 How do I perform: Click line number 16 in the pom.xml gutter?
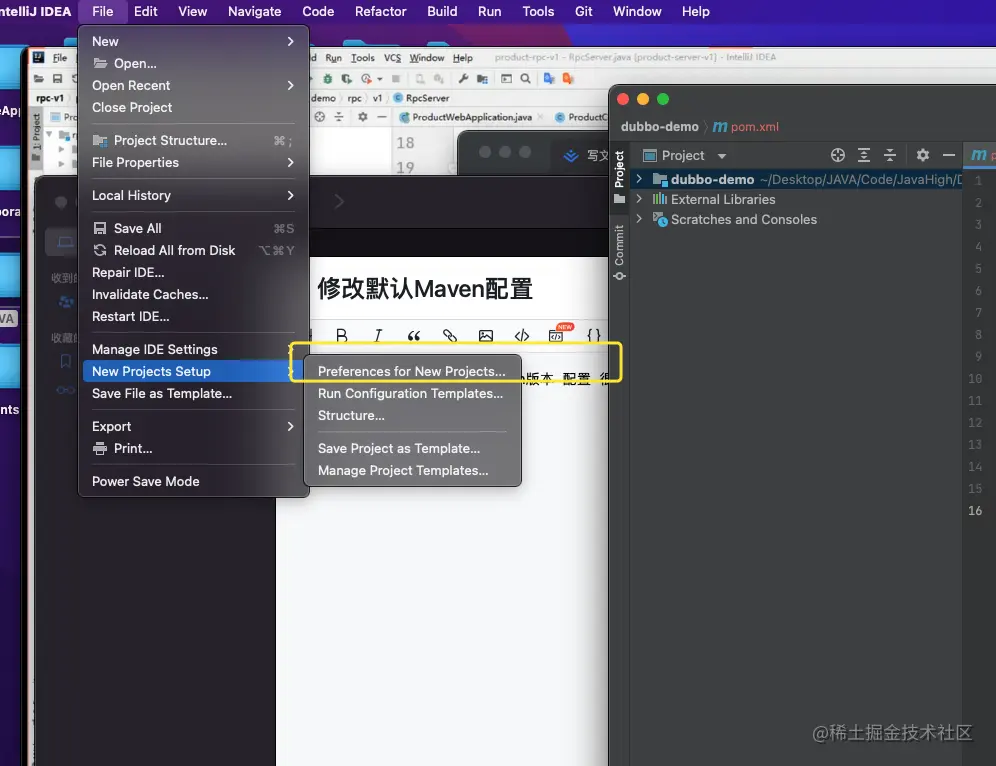point(975,510)
